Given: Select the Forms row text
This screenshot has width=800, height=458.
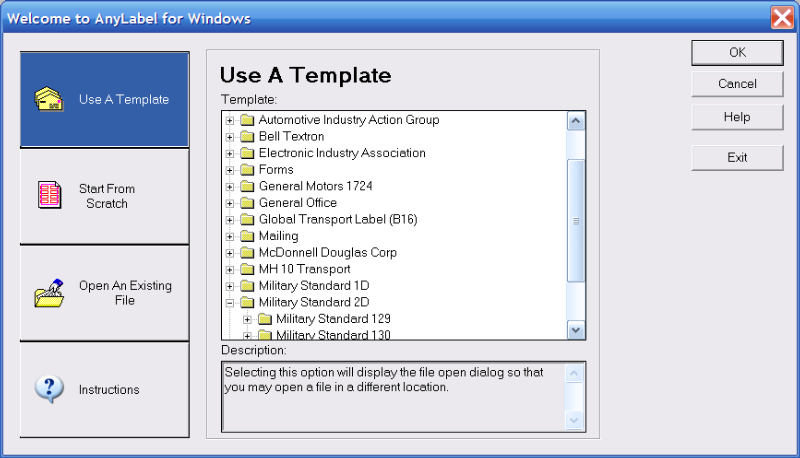Looking at the screenshot, I should point(276,169).
